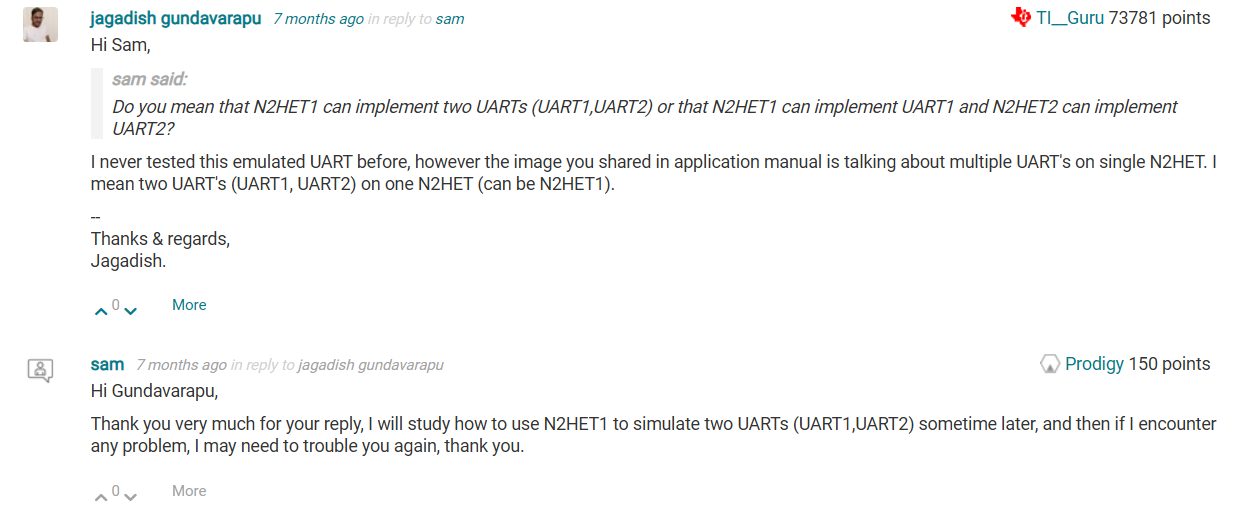Click jagadish gundavarapu's profile avatar photo

(40, 24)
